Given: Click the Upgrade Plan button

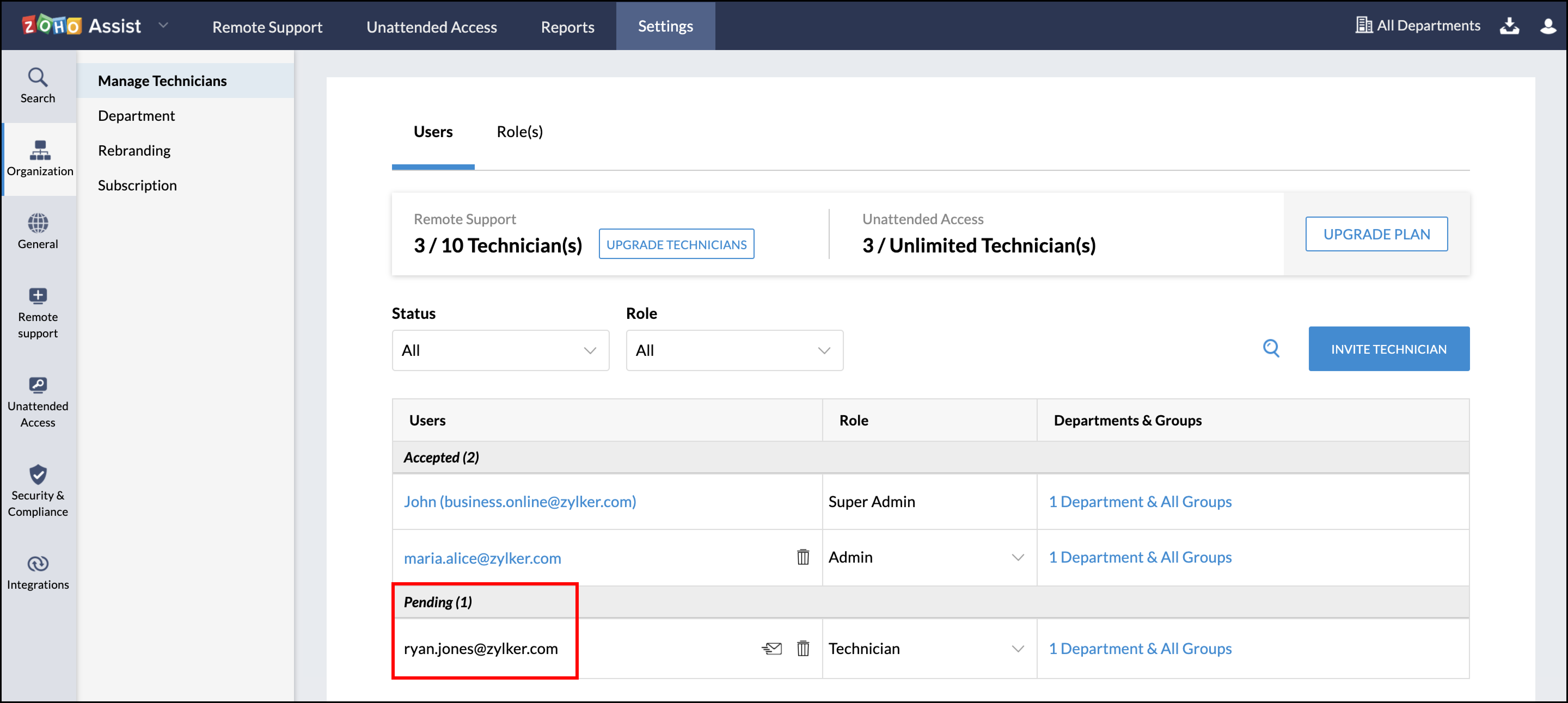Looking at the screenshot, I should (x=1376, y=234).
